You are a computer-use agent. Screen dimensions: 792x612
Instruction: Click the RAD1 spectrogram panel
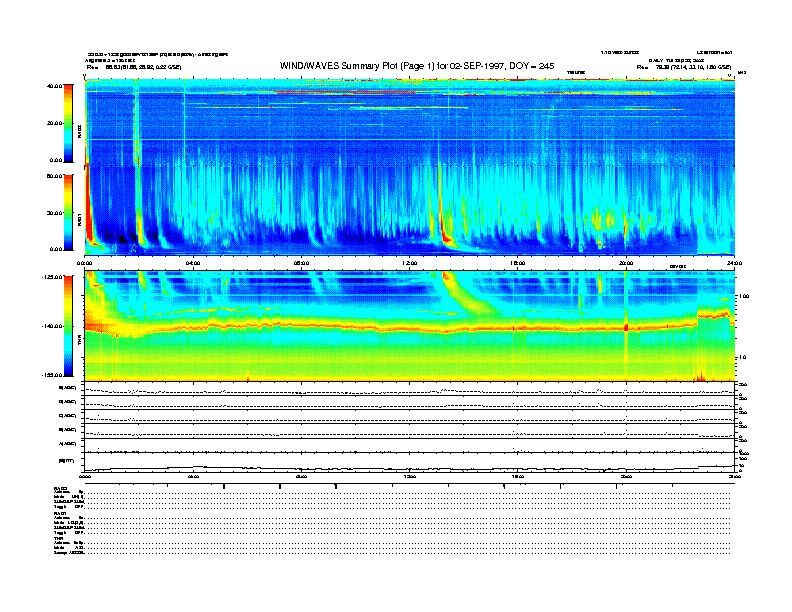click(410, 211)
